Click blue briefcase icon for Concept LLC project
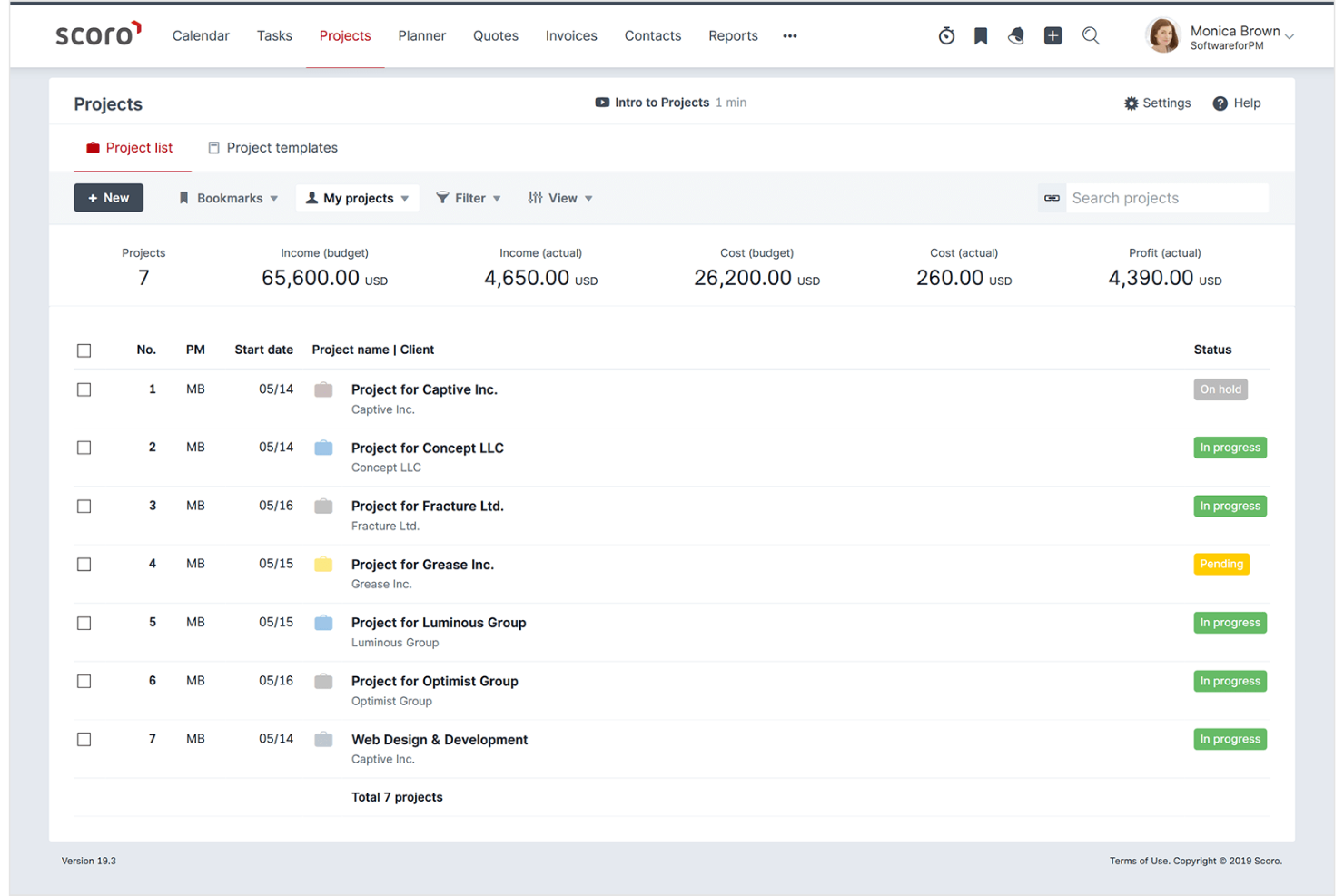 pos(323,448)
